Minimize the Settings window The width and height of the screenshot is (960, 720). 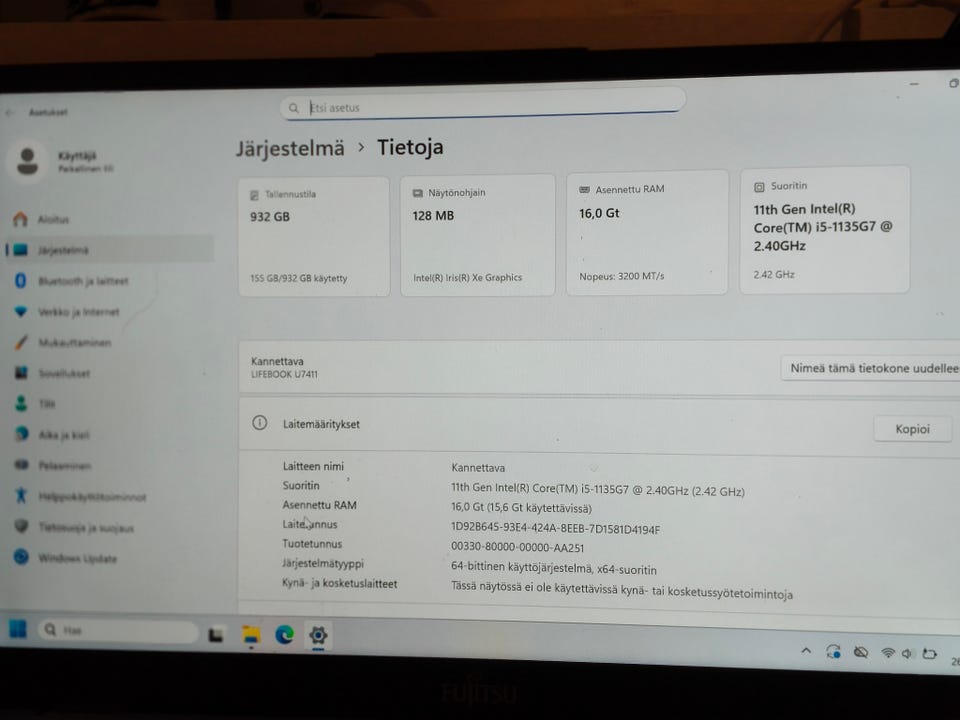click(x=914, y=84)
